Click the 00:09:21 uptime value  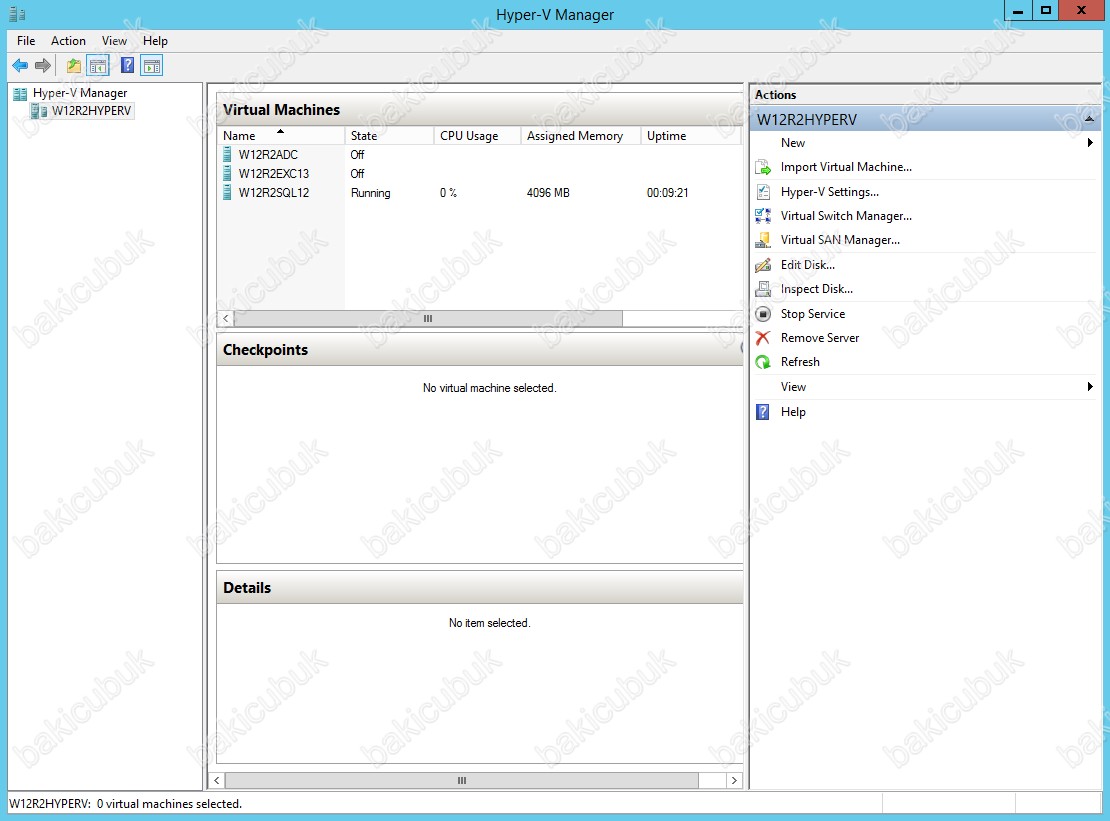click(668, 193)
